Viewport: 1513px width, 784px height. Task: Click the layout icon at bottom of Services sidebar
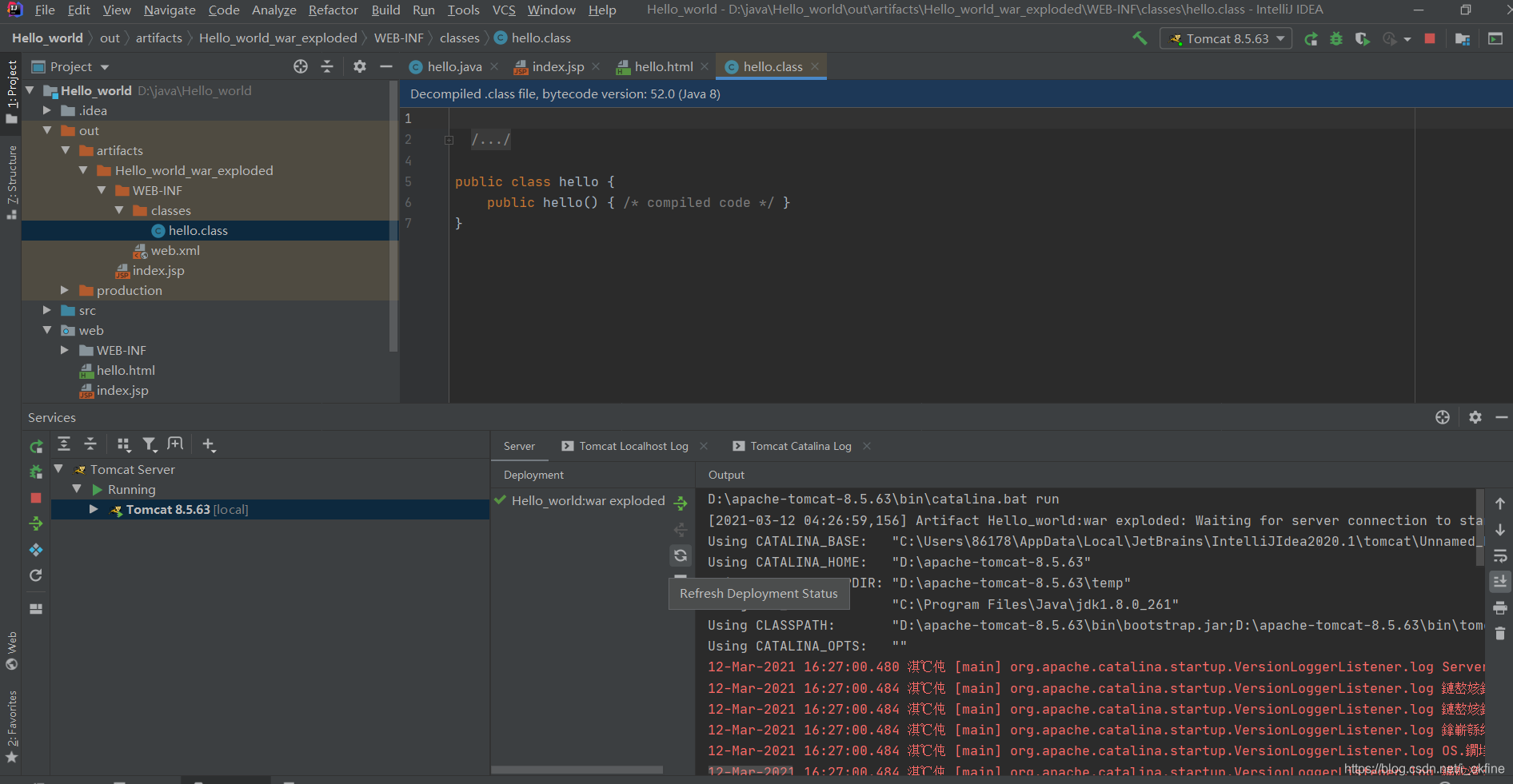pyautogui.click(x=36, y=608)
